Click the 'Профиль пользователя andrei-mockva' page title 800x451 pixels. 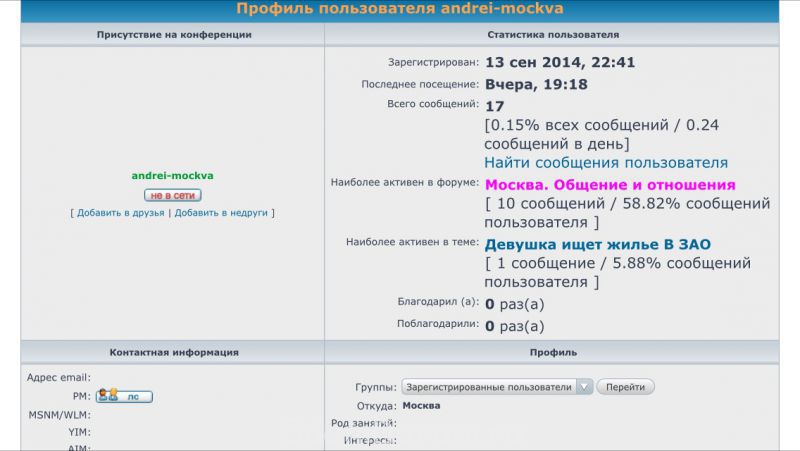click(400, 9)
